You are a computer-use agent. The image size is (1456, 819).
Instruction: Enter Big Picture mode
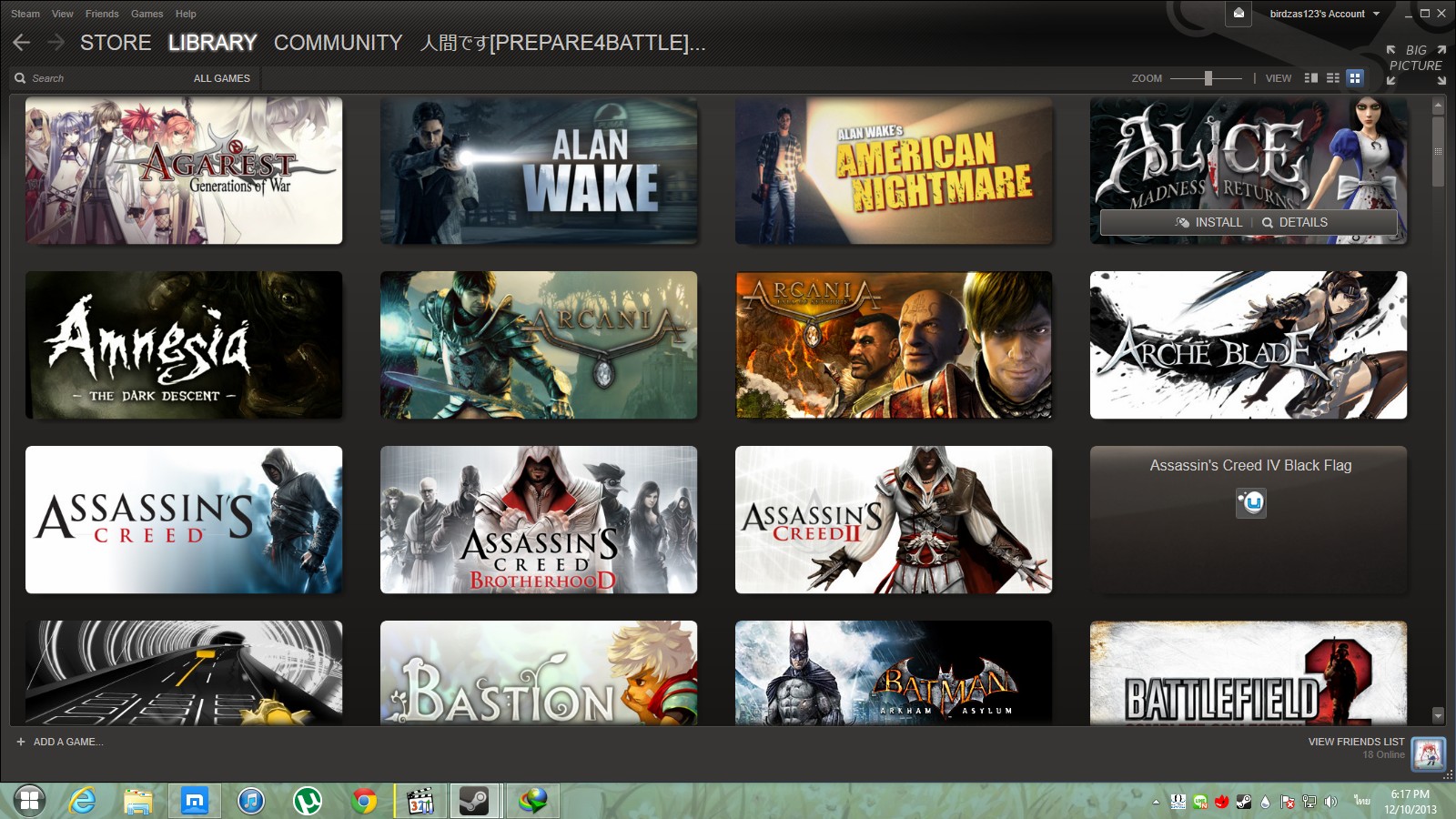(x=1416, y=66)
